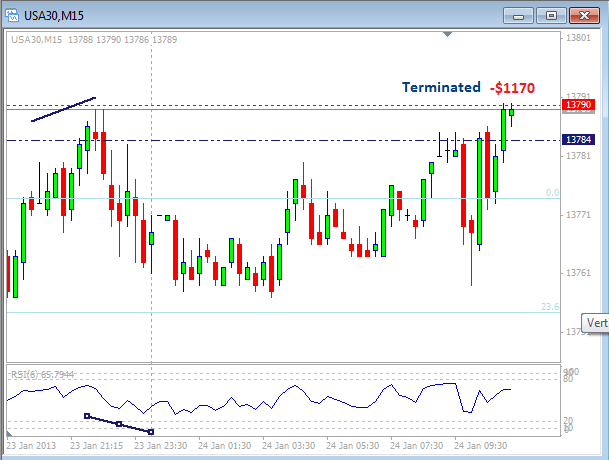
Task: Maximize the USA30,M15 chart window
Action: (551, 16)
